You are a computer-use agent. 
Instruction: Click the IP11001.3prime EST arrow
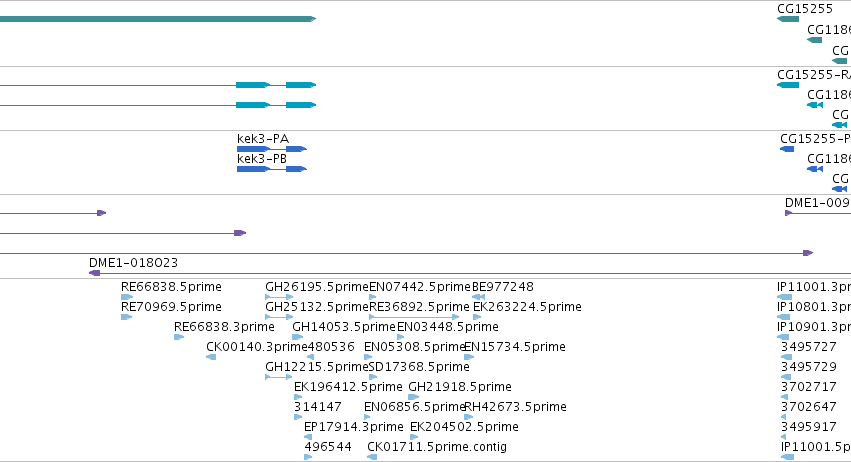tap(784, 297)
